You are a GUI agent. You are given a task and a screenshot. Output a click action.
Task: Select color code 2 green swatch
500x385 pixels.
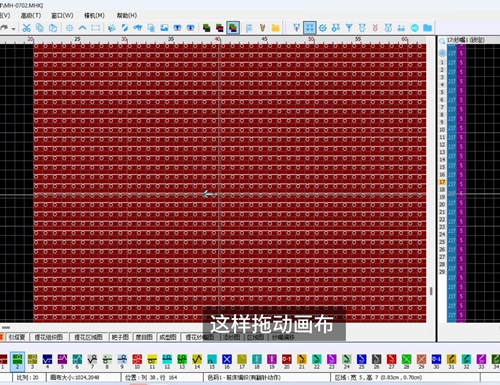point(17,361)
